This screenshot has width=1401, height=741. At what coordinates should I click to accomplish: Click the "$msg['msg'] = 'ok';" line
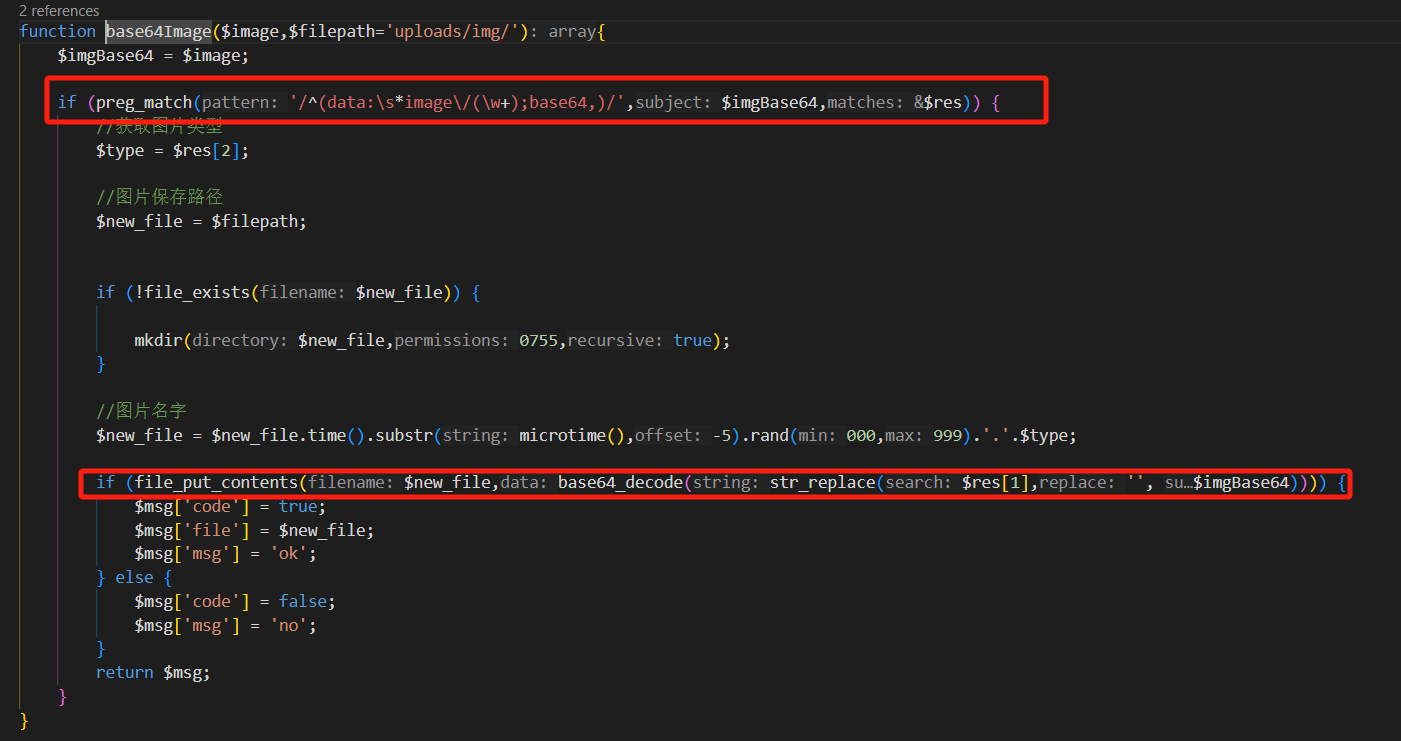pyautogui.click(x=225, y=554)
